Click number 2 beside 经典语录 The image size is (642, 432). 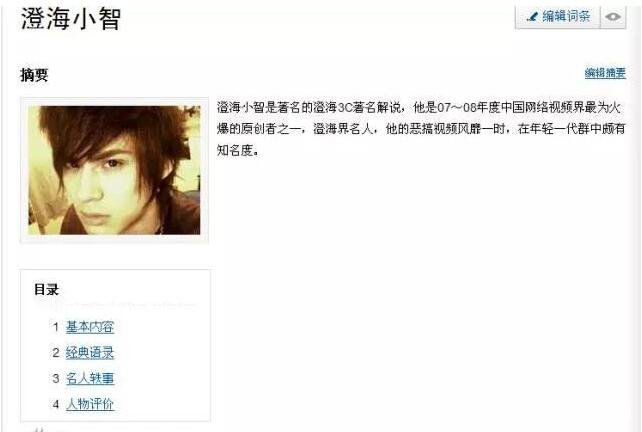click(56, 353)
